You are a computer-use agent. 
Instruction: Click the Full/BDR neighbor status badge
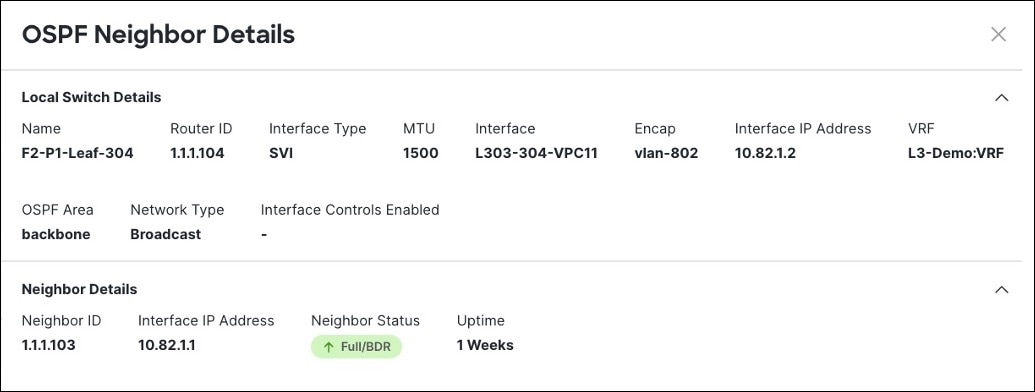click(356, 346)
